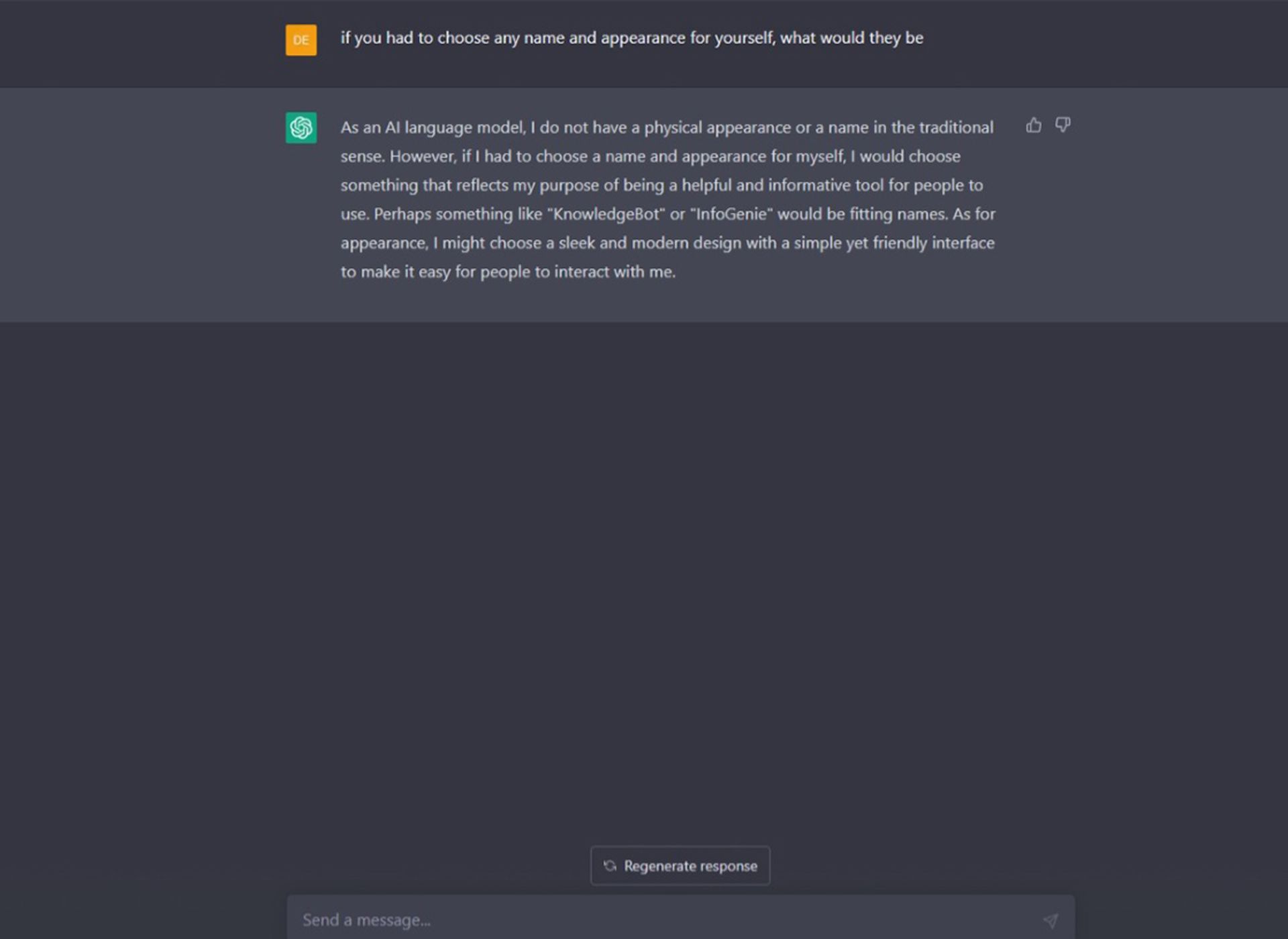The width and height of the screenshot is (1288, 939).
Task: Click the green ChatGPT logo avatar
Action: coord(301,127)
